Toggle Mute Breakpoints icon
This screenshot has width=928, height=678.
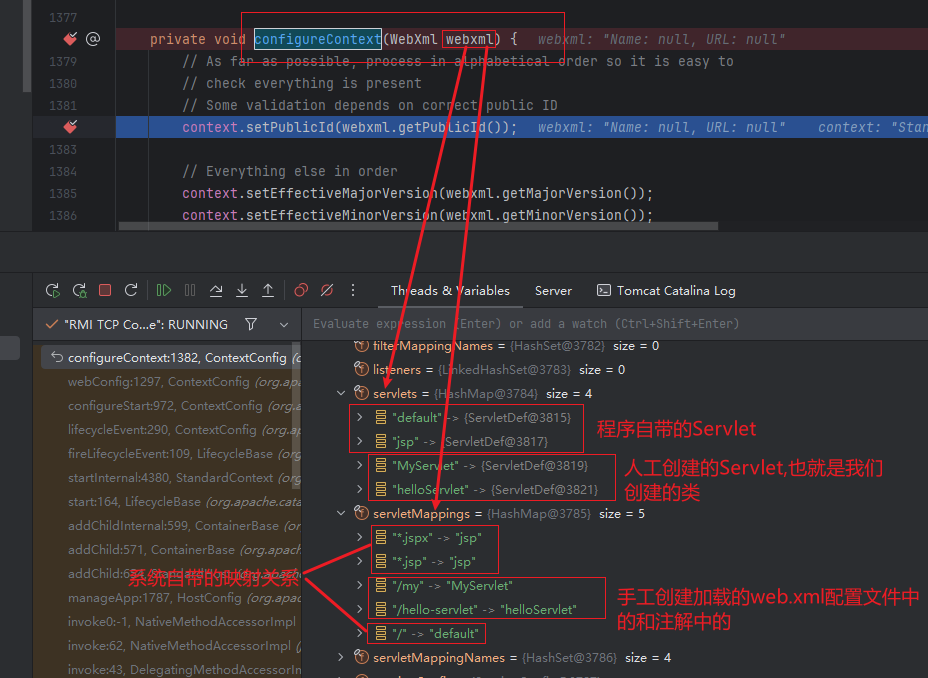tap(327, 290)
